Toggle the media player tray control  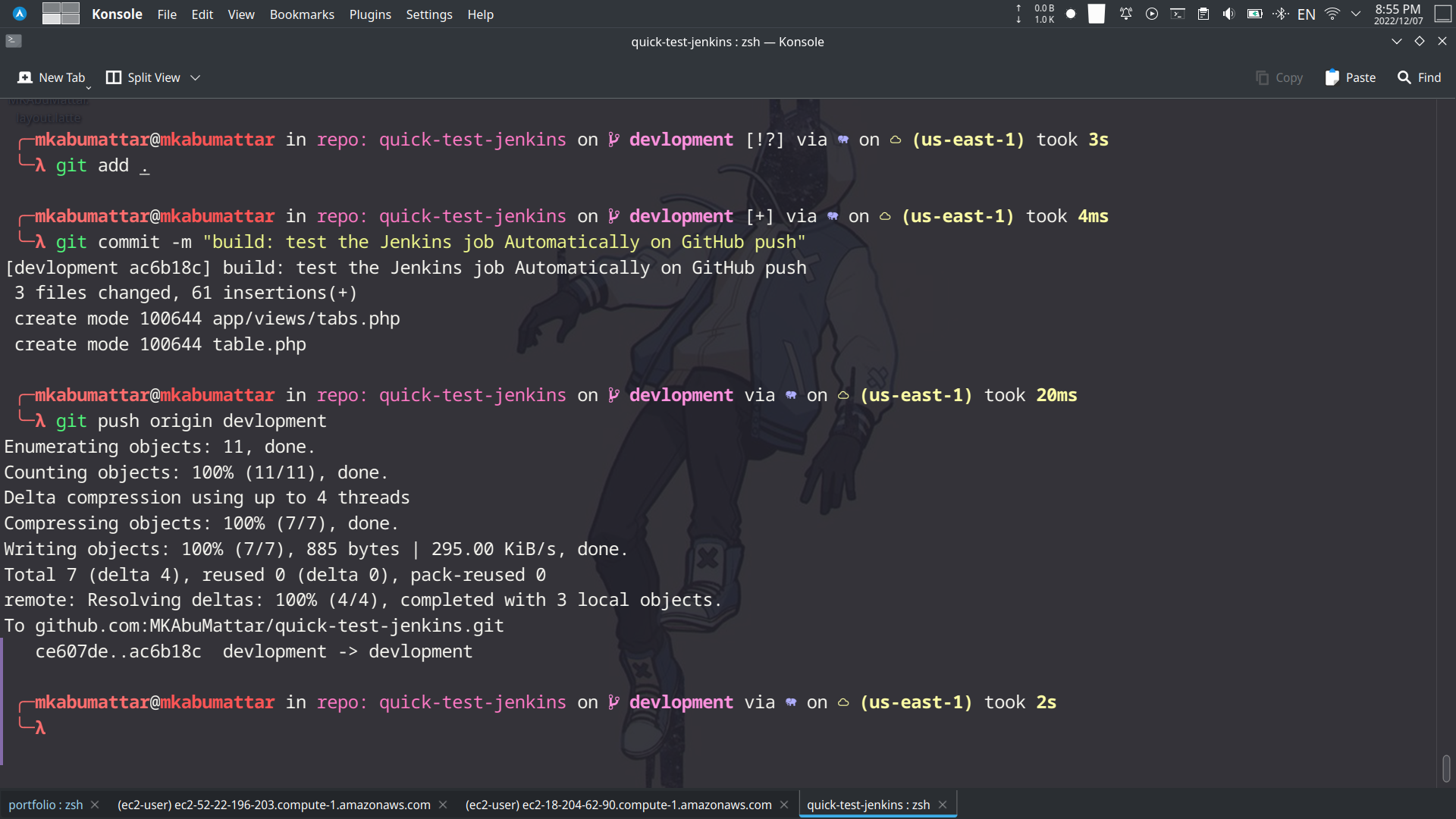1152,14
